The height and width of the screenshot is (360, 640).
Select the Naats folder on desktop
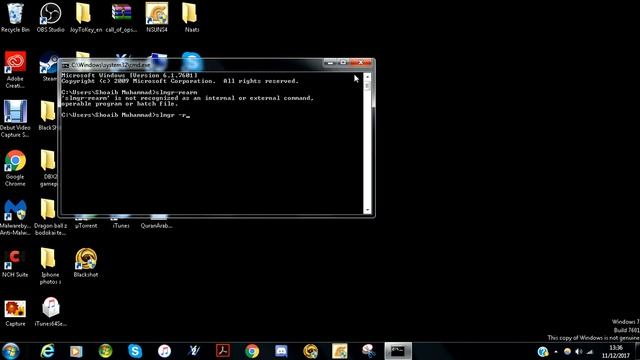190,17
